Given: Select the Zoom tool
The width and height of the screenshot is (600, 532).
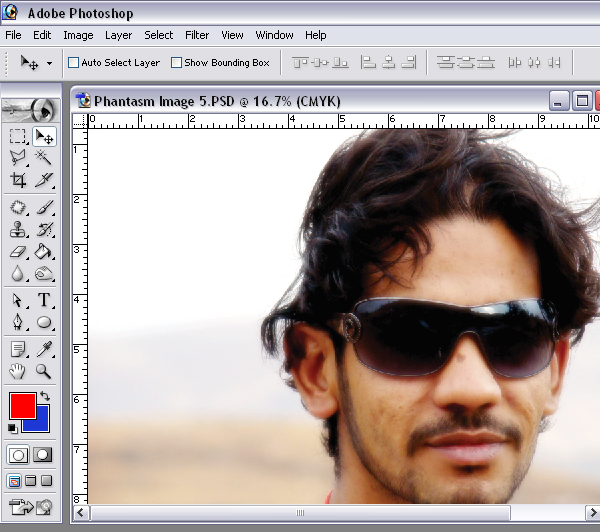Looking at the screenshot, I should pos(44,371).
